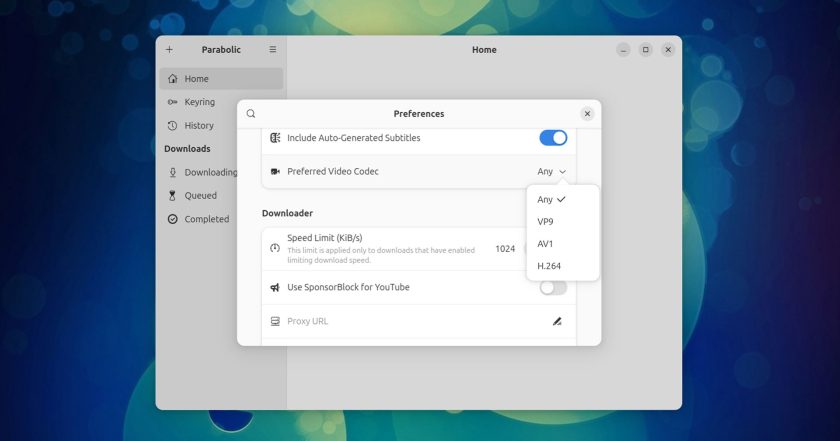Click the speed limit gauge icon

click(275, 248)
